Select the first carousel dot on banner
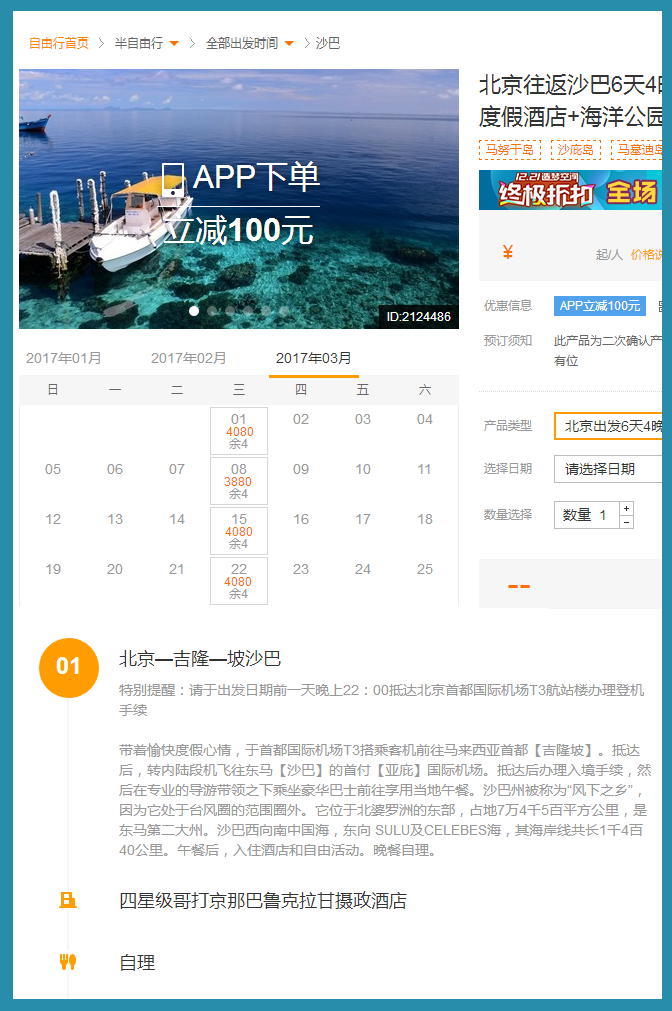 (194, 311)
